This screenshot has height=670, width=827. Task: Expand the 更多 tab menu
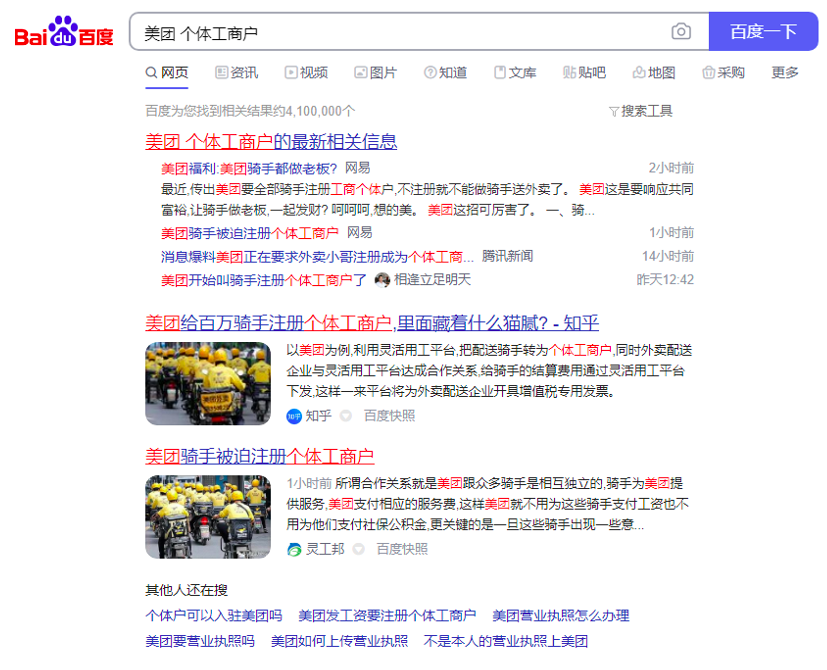click(x=785, y=73)
